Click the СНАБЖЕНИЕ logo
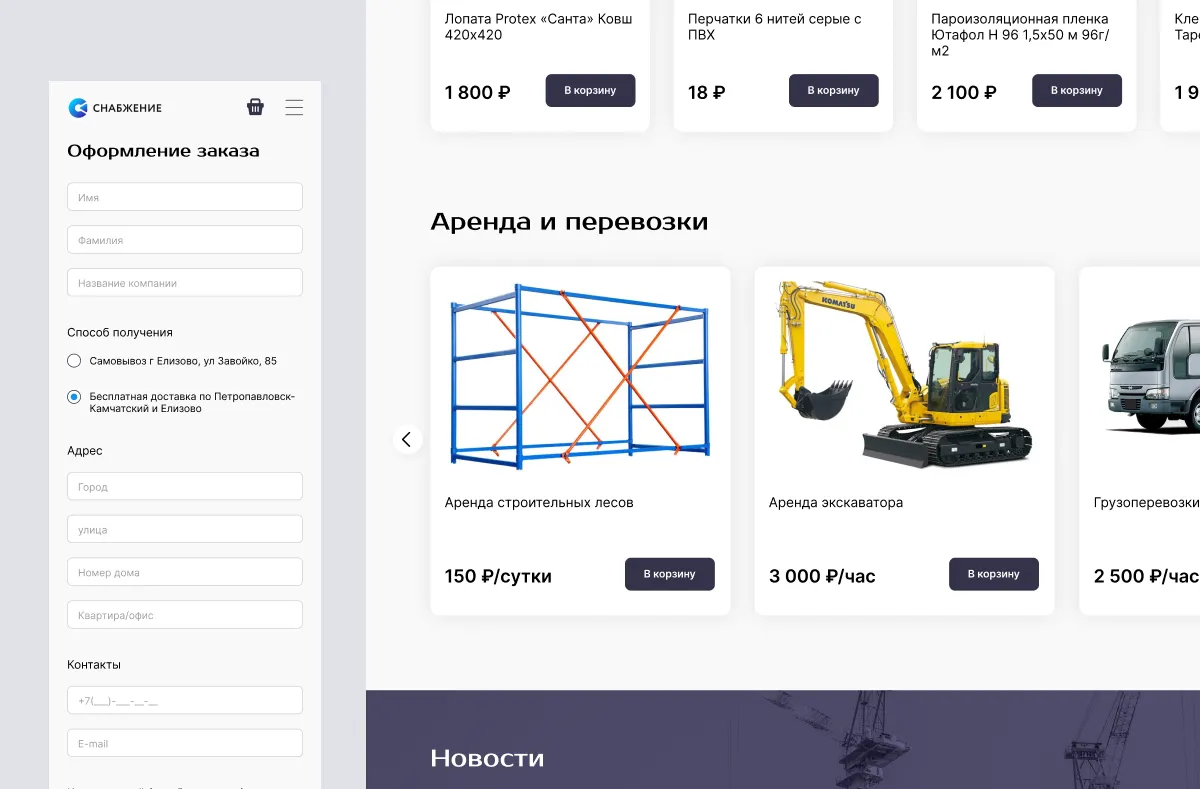 tap(114, 107)
